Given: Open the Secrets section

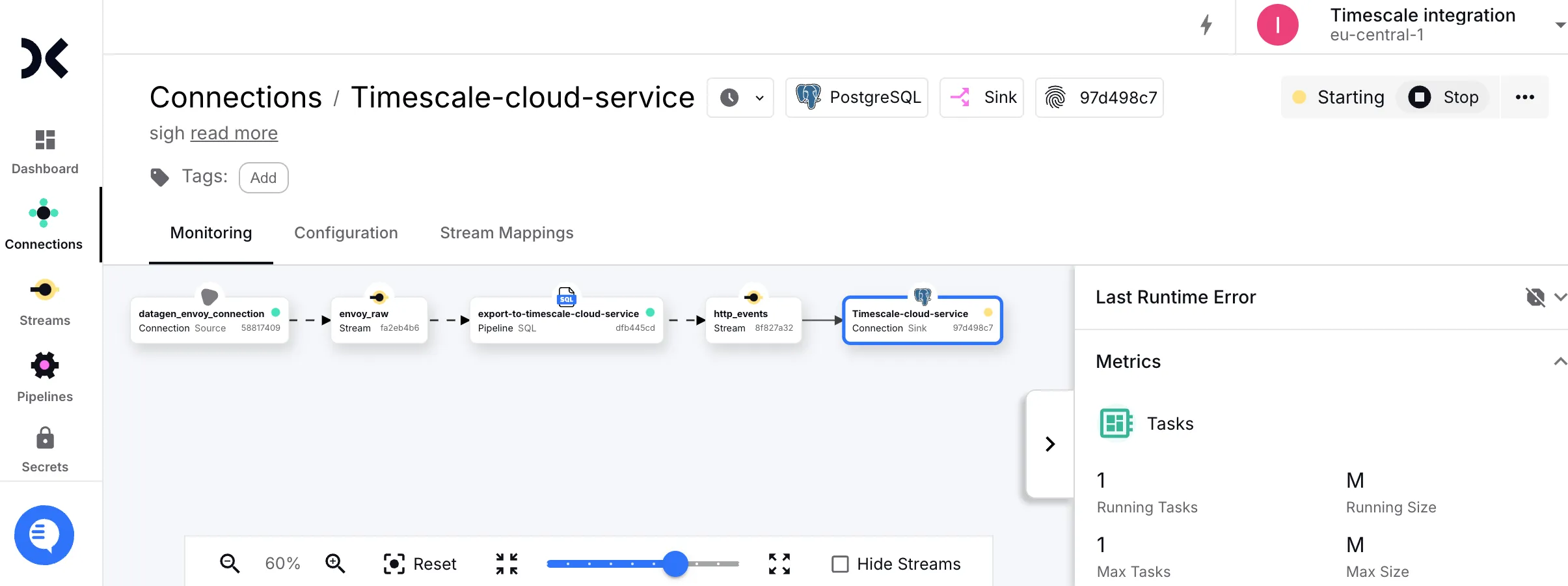Looking at the screenshot, I should [45, 449].
